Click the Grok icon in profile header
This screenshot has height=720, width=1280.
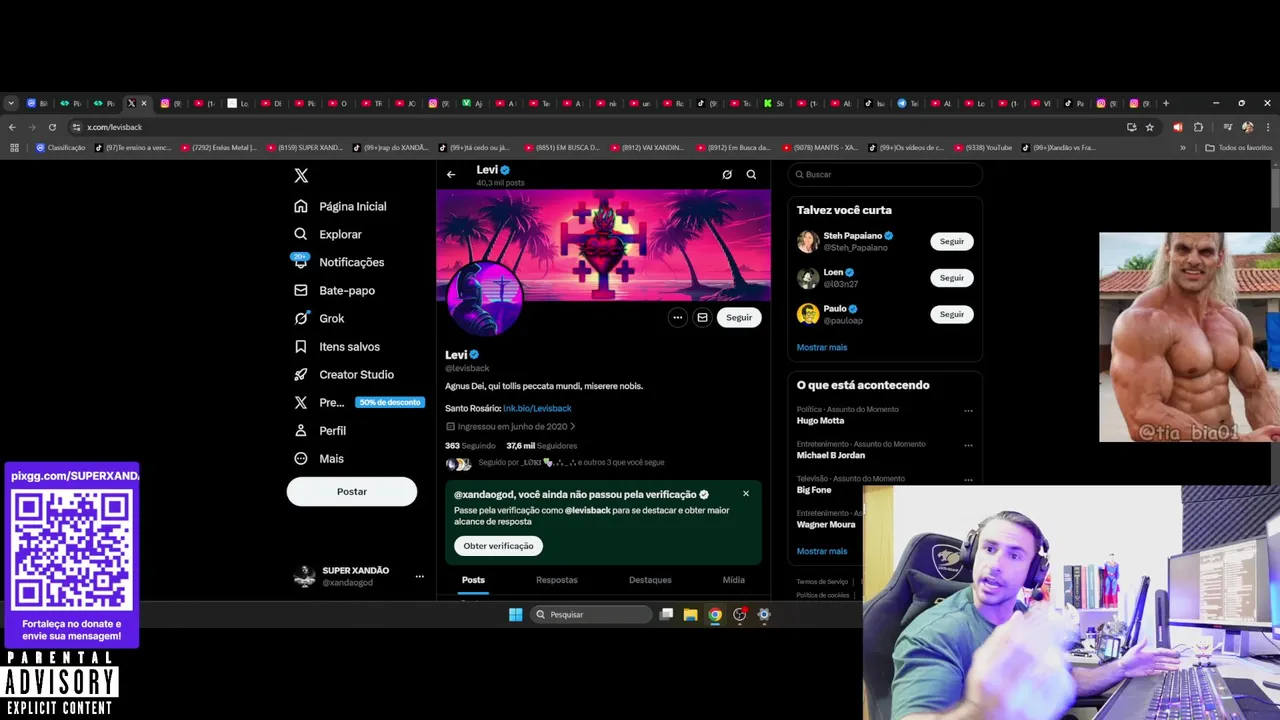(727, 174)
